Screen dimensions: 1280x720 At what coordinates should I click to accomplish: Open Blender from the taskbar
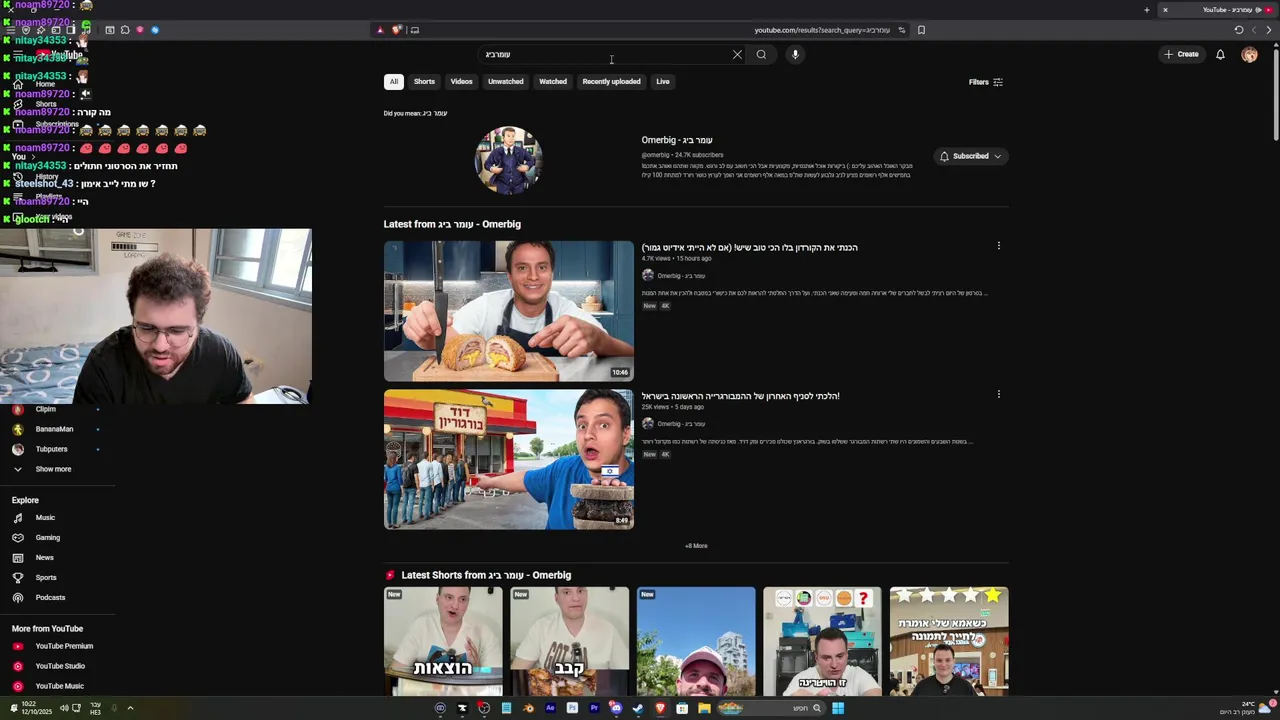click(528, 708)
